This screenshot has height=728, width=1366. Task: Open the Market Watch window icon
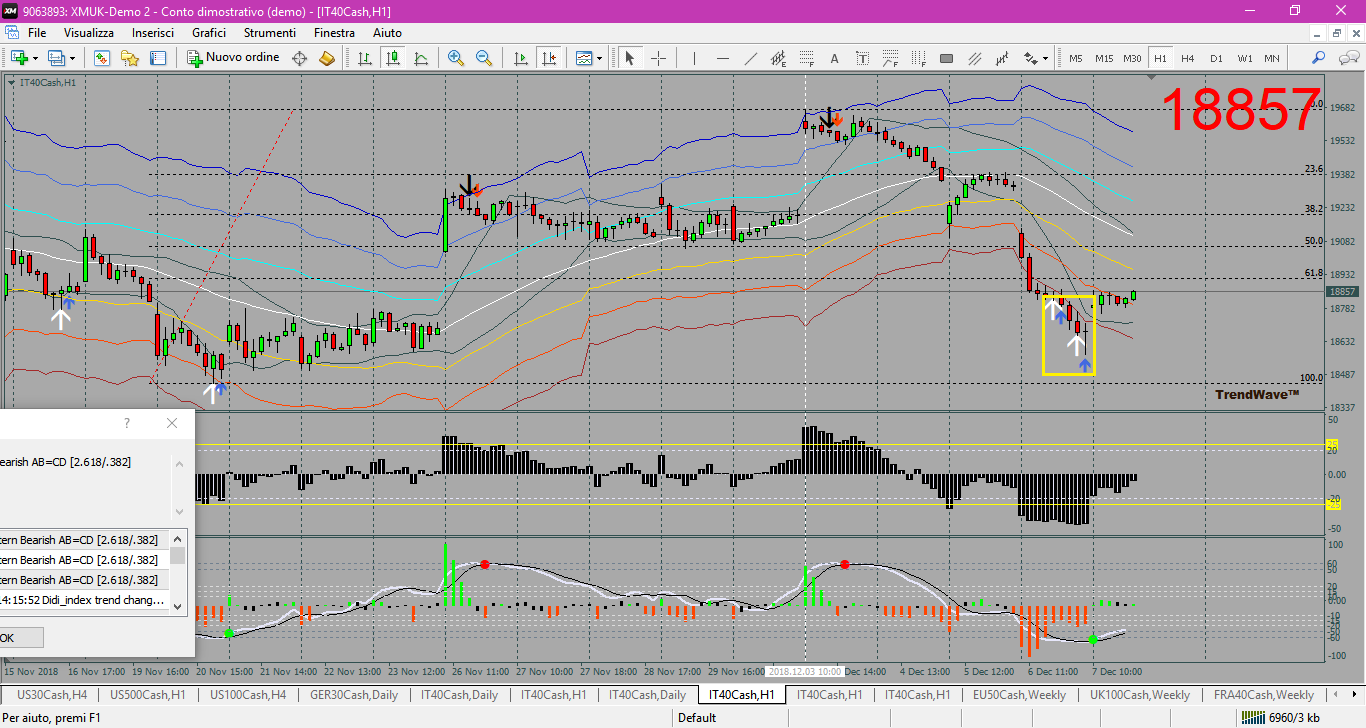pos(101,58)
